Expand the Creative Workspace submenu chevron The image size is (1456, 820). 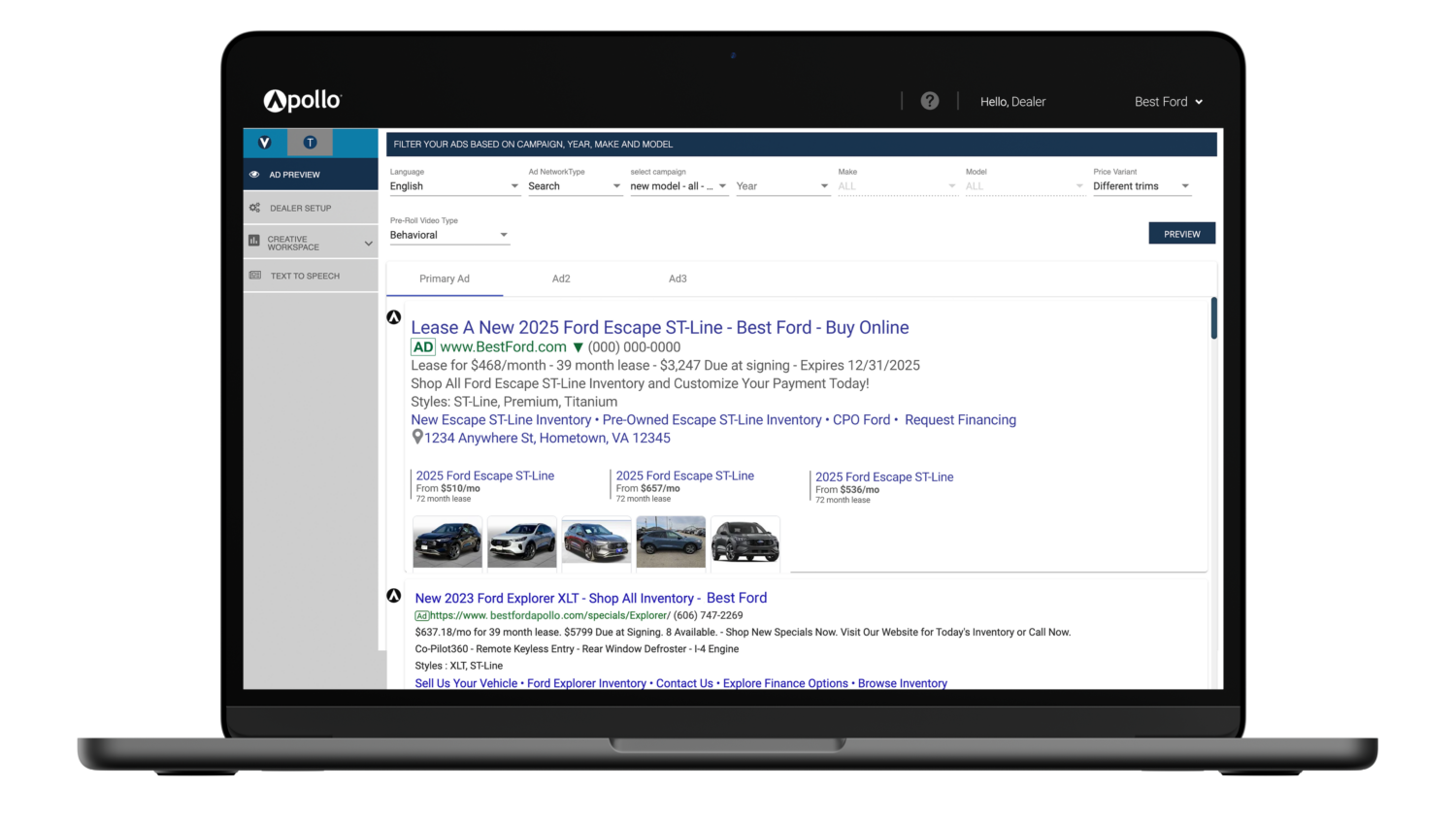pyautogui.click(x=368, y=243)
